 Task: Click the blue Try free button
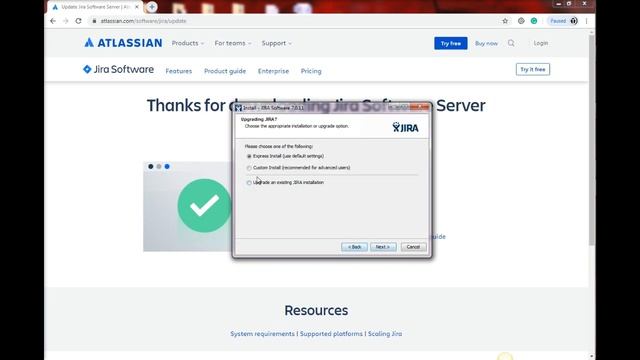click(451, 43)
